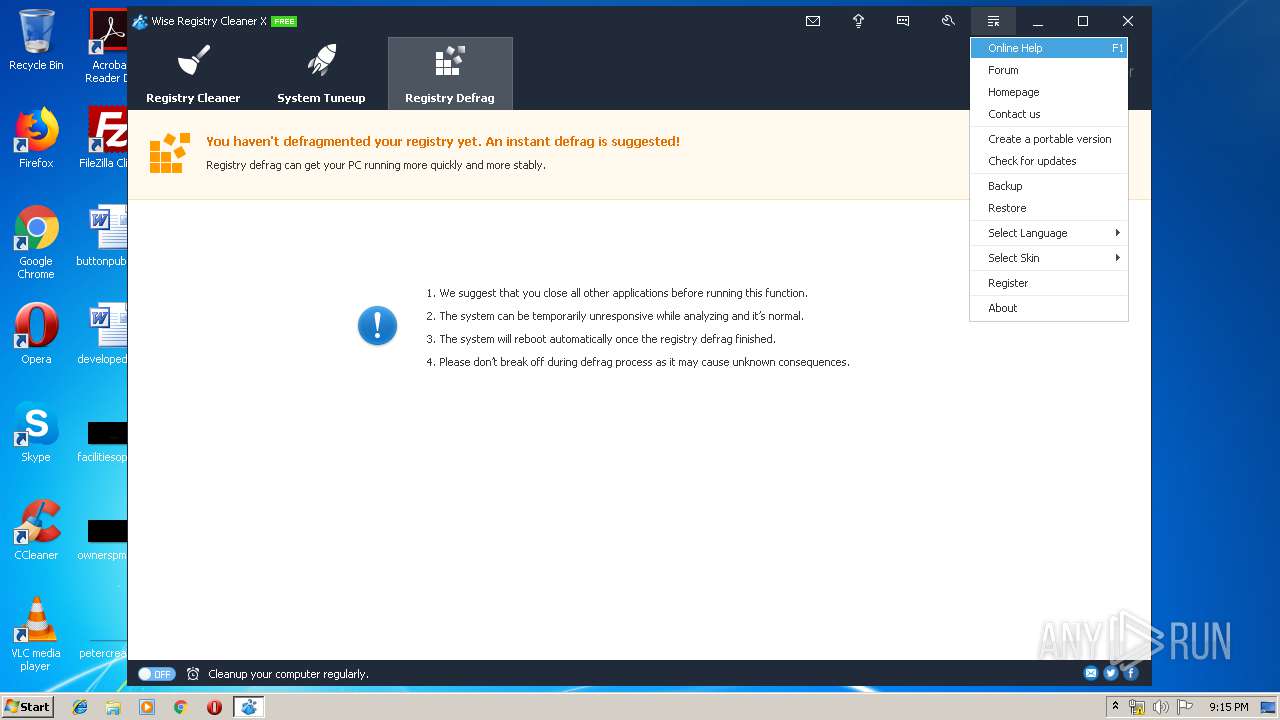Click Restore in the menu
The image size is (1280, 720).
pos(1049,208)
